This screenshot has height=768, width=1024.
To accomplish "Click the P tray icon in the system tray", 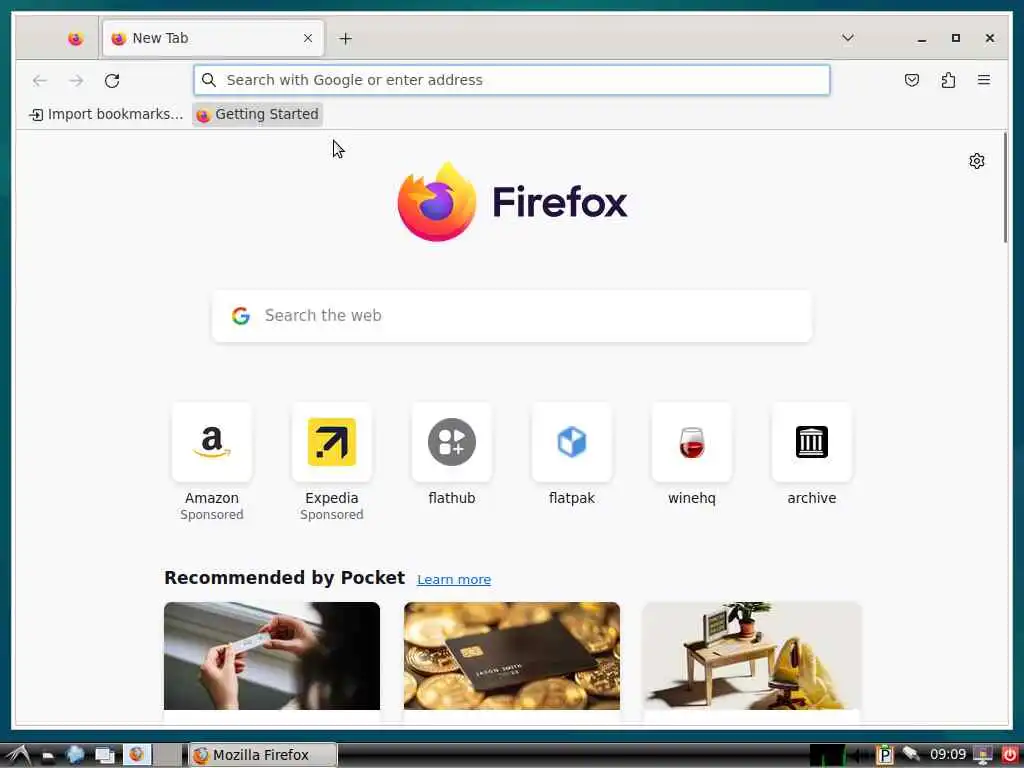I will pyautogui.click(x=884, y=755).
